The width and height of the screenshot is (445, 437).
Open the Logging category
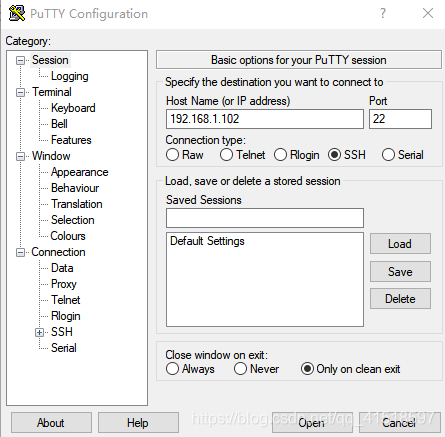tap(70, 76)
